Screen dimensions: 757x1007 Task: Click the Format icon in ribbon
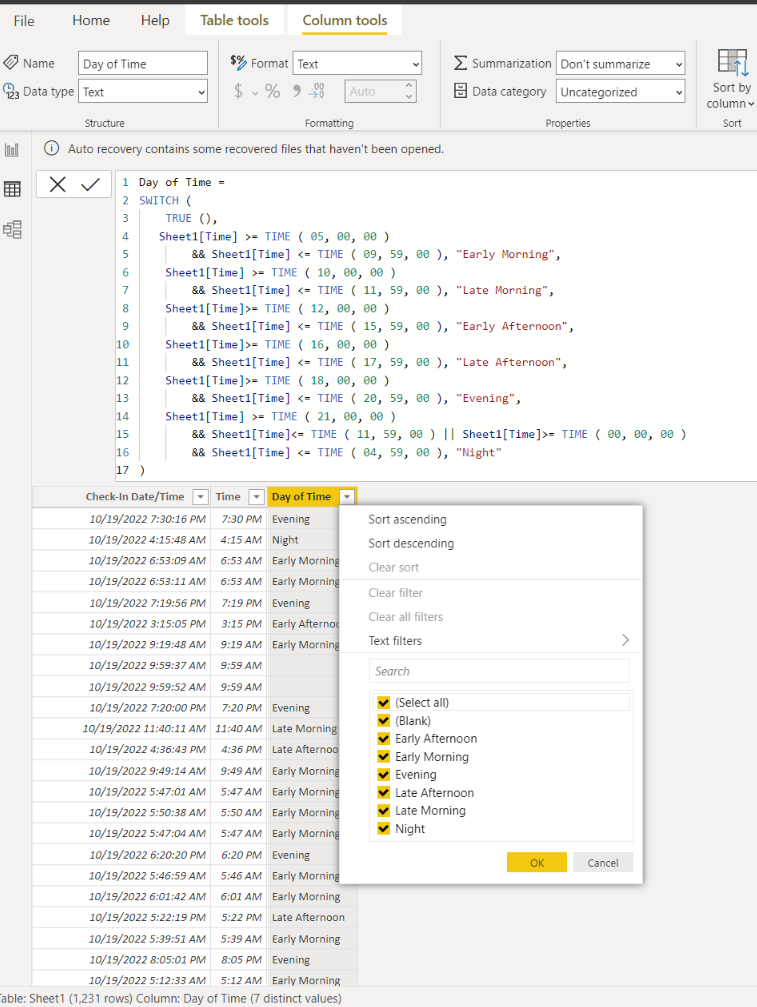click(238, 62)
